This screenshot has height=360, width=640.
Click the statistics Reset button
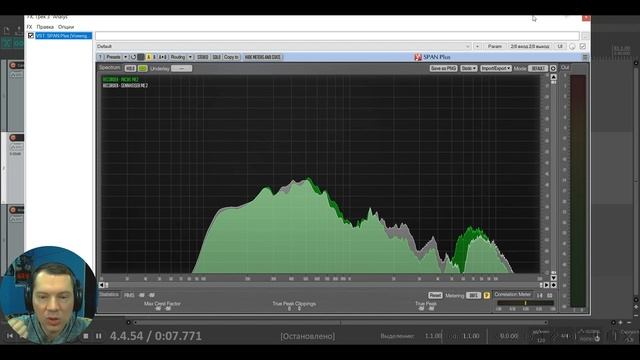(x=435, y=295)
